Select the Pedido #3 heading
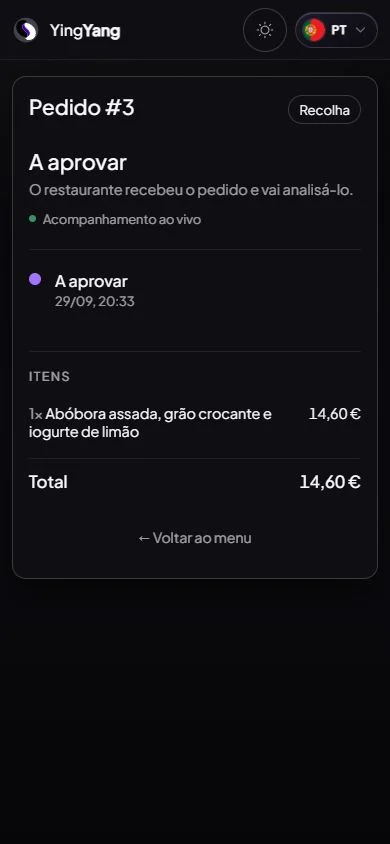This screenshot has height=844, width=390. click(82, 107)
